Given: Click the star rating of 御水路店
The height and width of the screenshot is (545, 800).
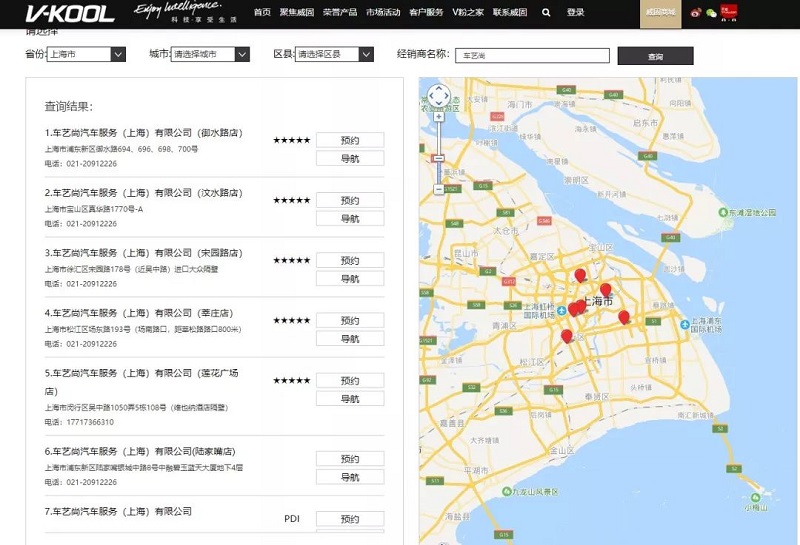Looking at the screenshot, I should 291,140.
